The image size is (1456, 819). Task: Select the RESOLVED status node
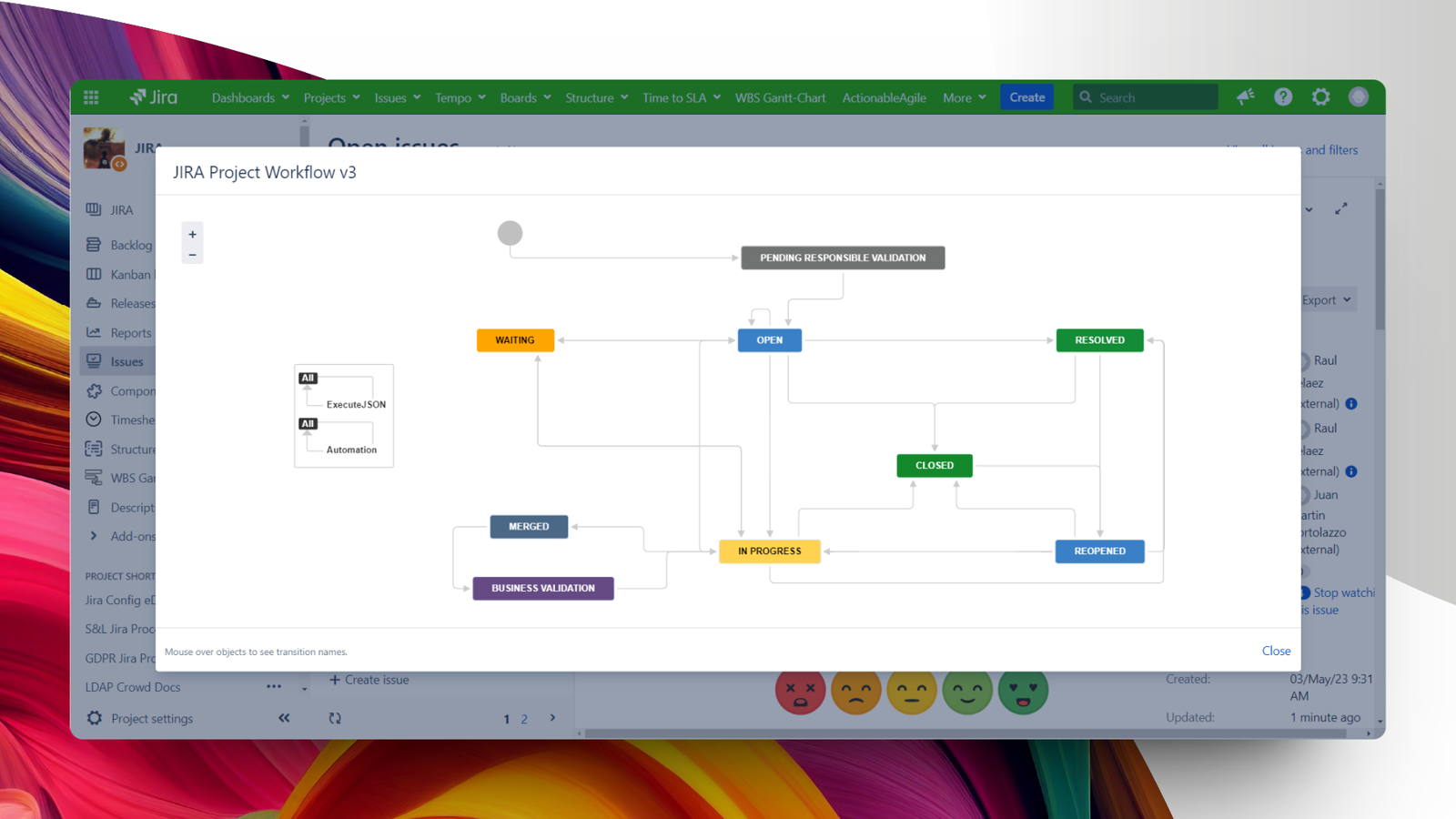pyautogui.click(x=1100, y=340)
